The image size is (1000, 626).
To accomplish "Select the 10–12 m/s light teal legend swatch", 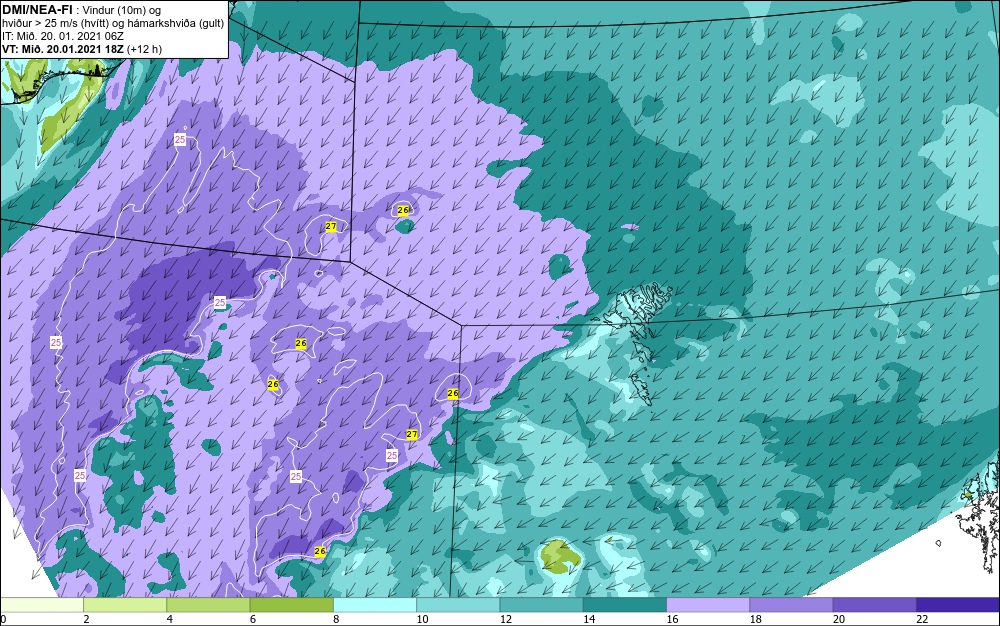I will (458, 604).
